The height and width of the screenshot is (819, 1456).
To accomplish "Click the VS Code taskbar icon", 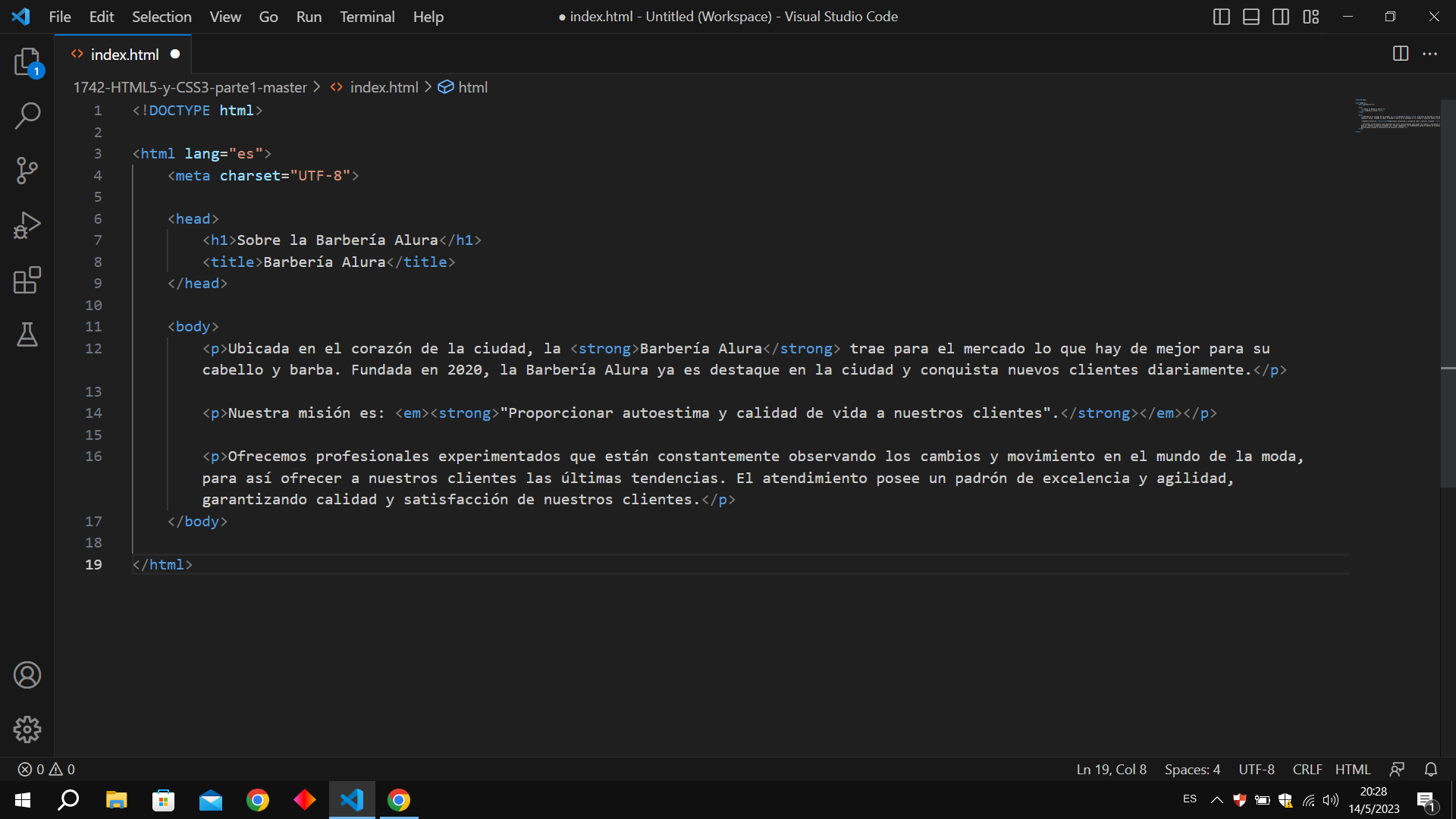I will (352, 800).
